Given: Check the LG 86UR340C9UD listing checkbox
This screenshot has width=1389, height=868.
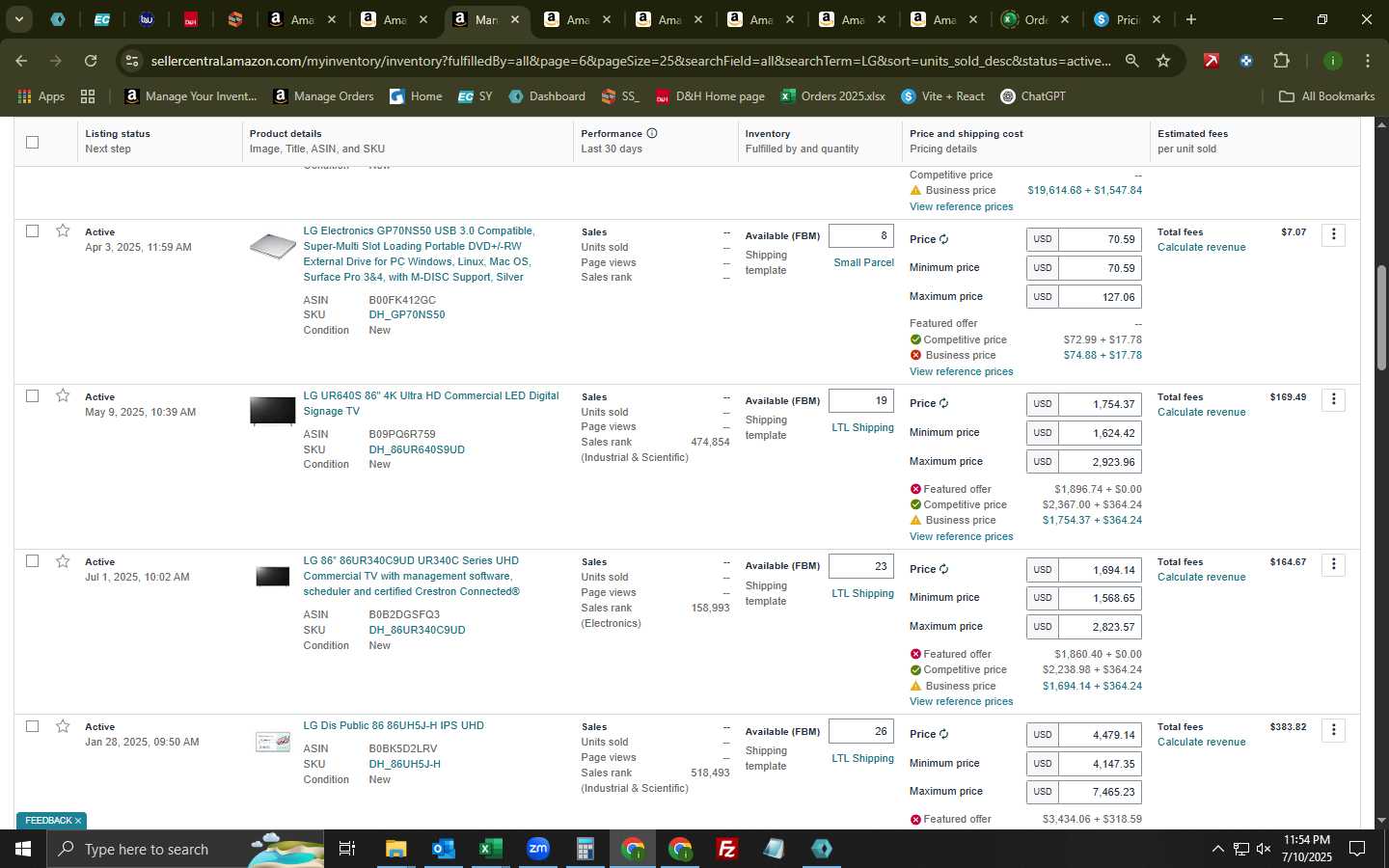Looking at the screenshot, I should (x=32, y=561).
